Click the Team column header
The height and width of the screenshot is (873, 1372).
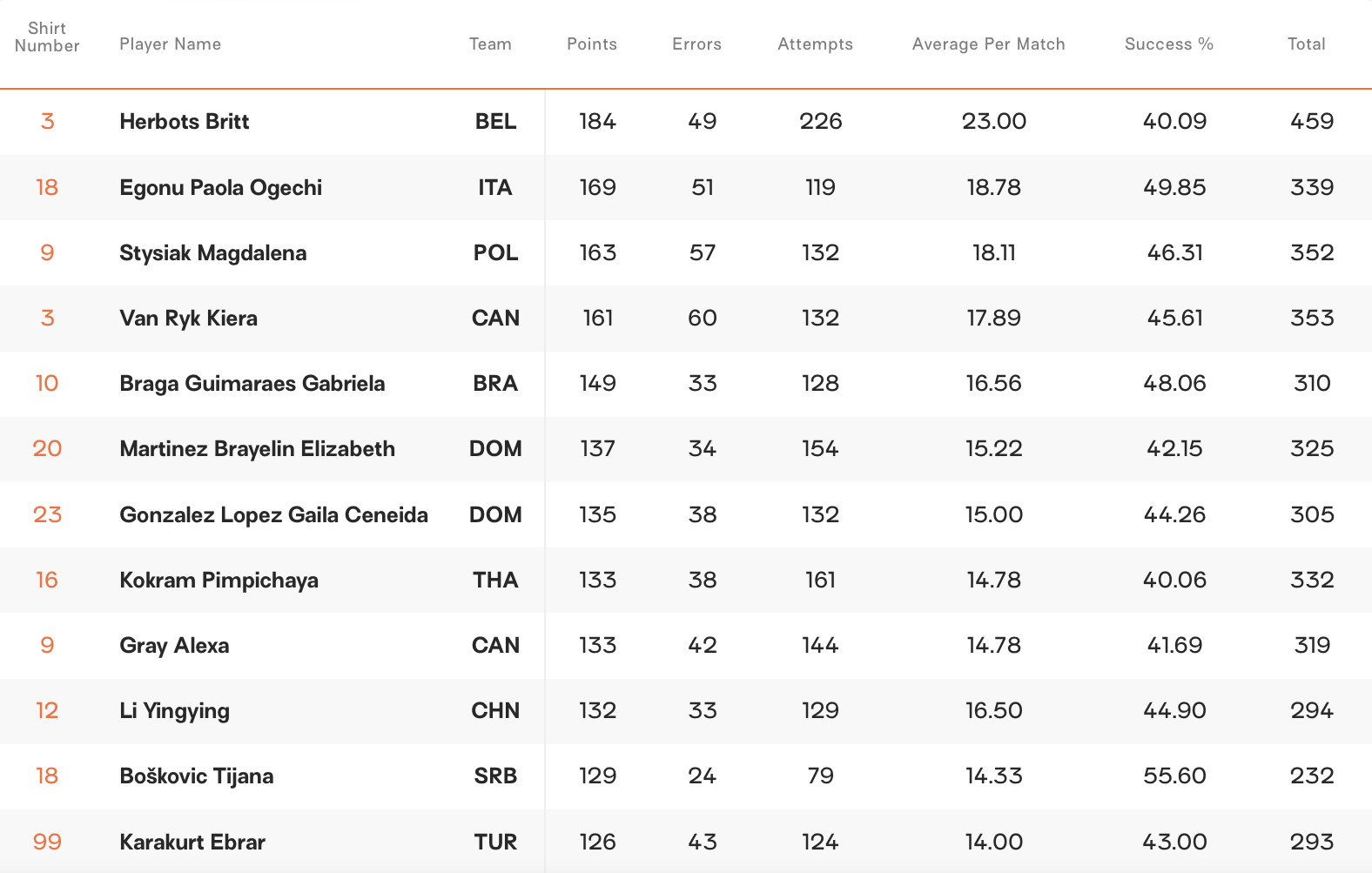pos(490,44)
